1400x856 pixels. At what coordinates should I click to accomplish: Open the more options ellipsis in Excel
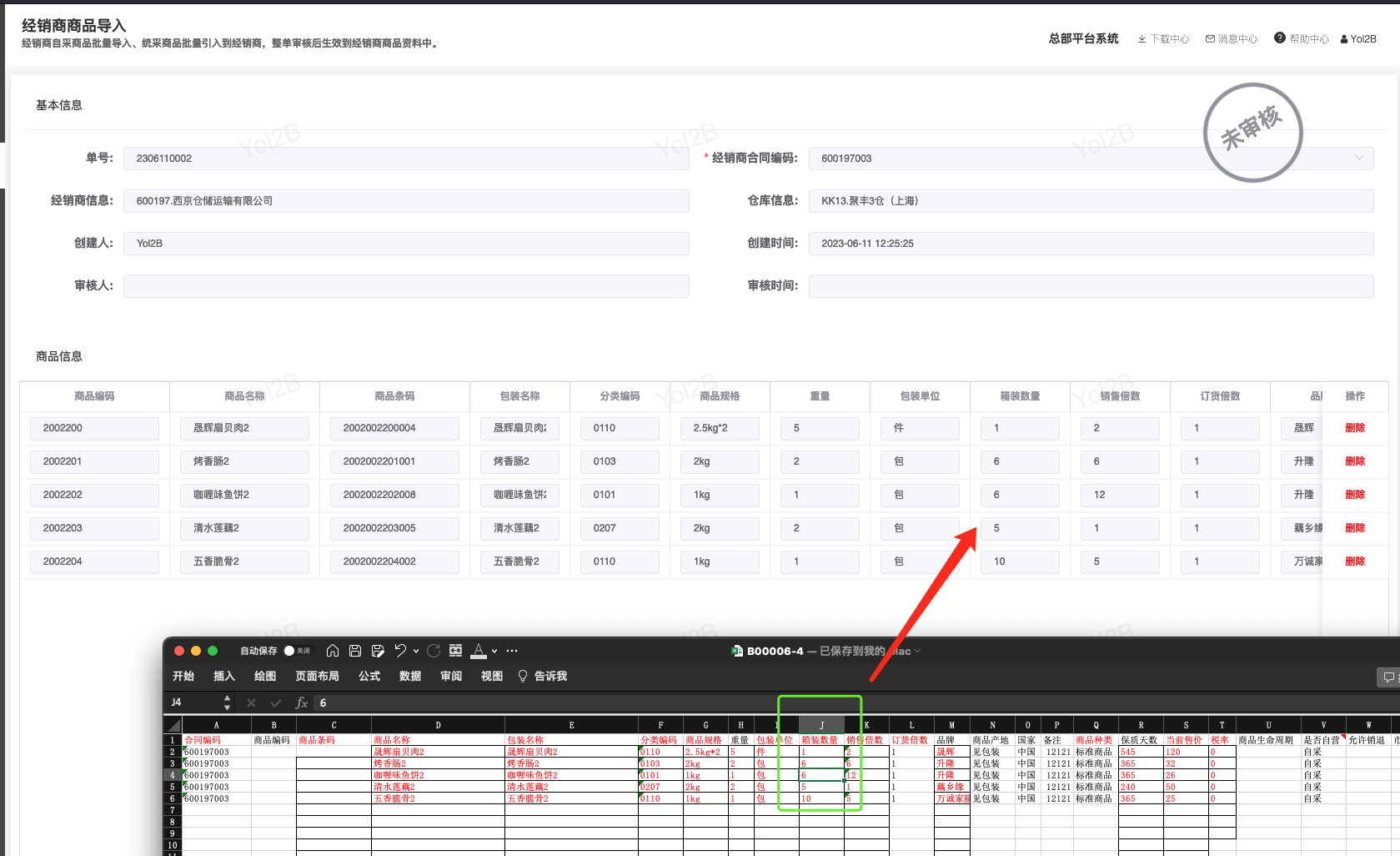click(512, 651)
